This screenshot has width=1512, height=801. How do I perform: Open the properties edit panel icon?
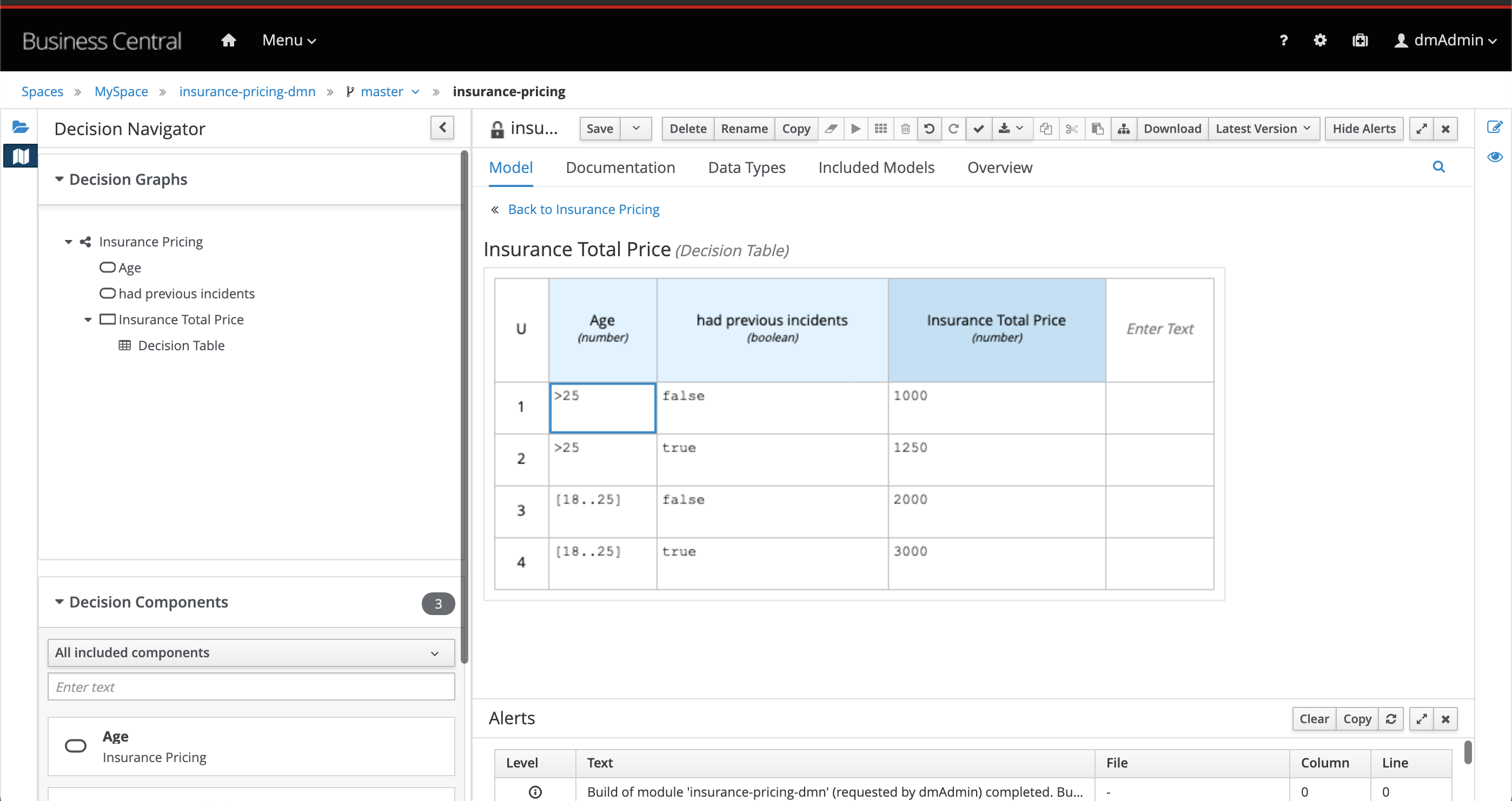coord(1494,127)
